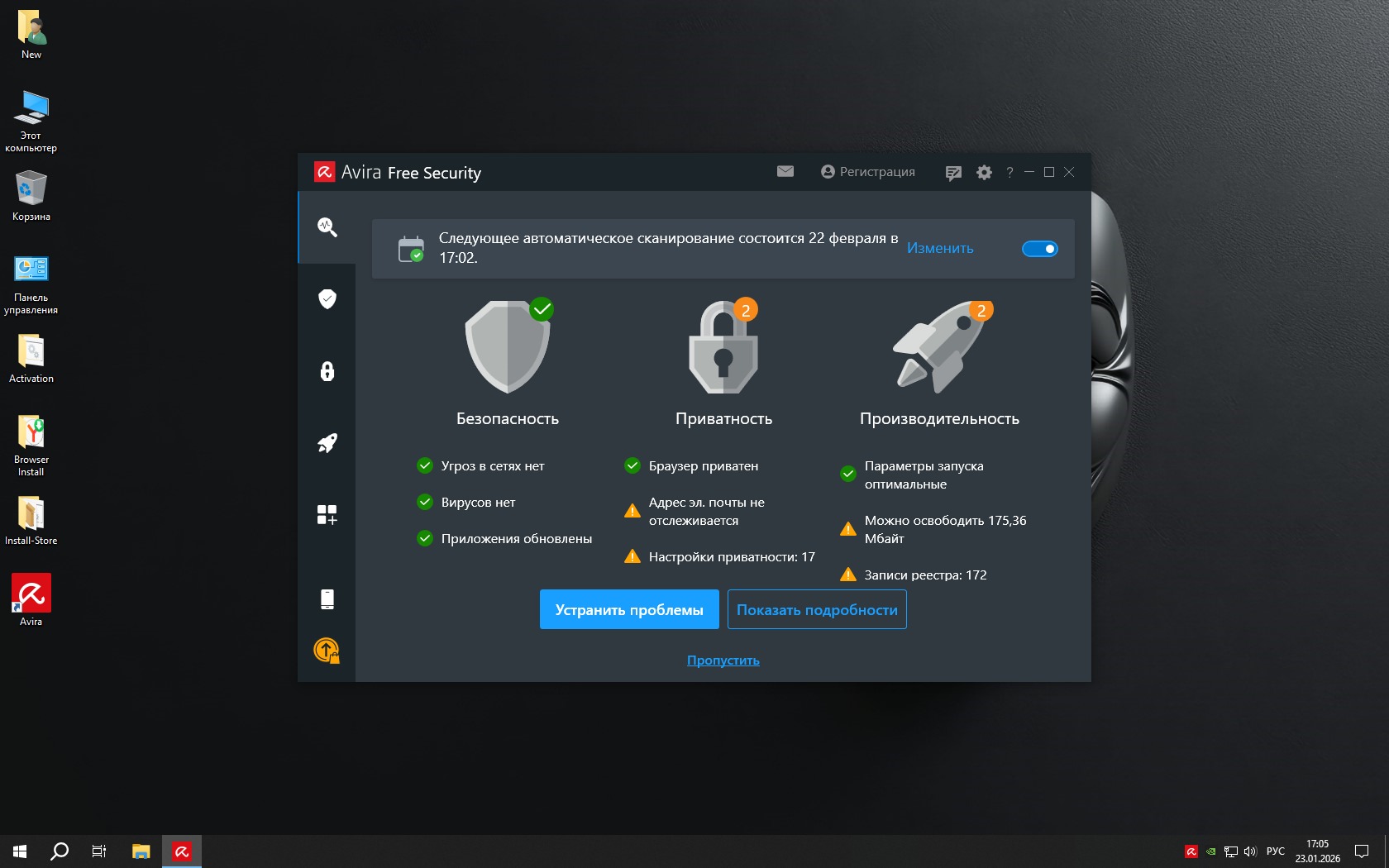Click the Изменить link to change schedule
Image resolution: width=1389 pixels, height=868 pixels.
pos(940,248)
